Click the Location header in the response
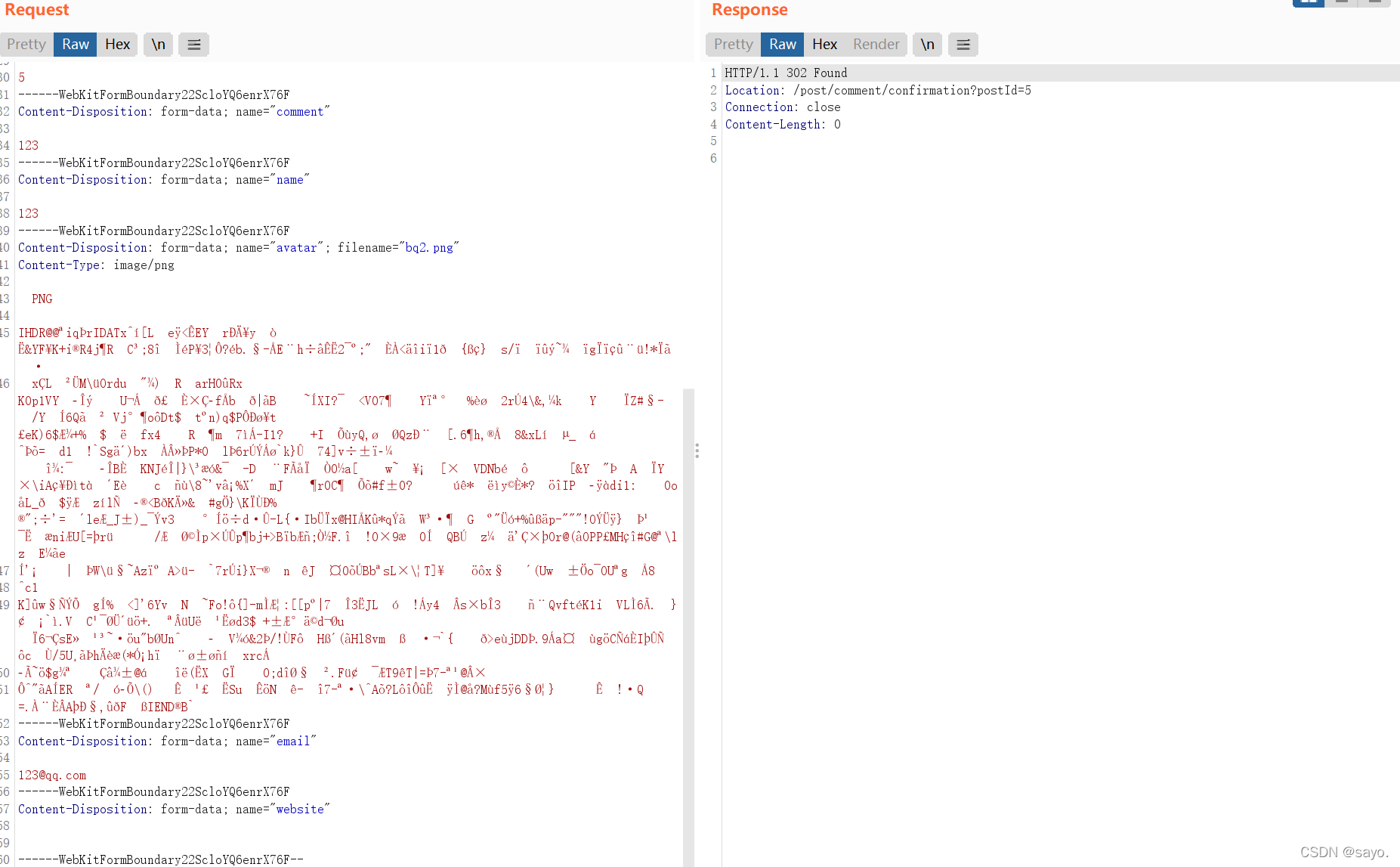 coord(878,90)
